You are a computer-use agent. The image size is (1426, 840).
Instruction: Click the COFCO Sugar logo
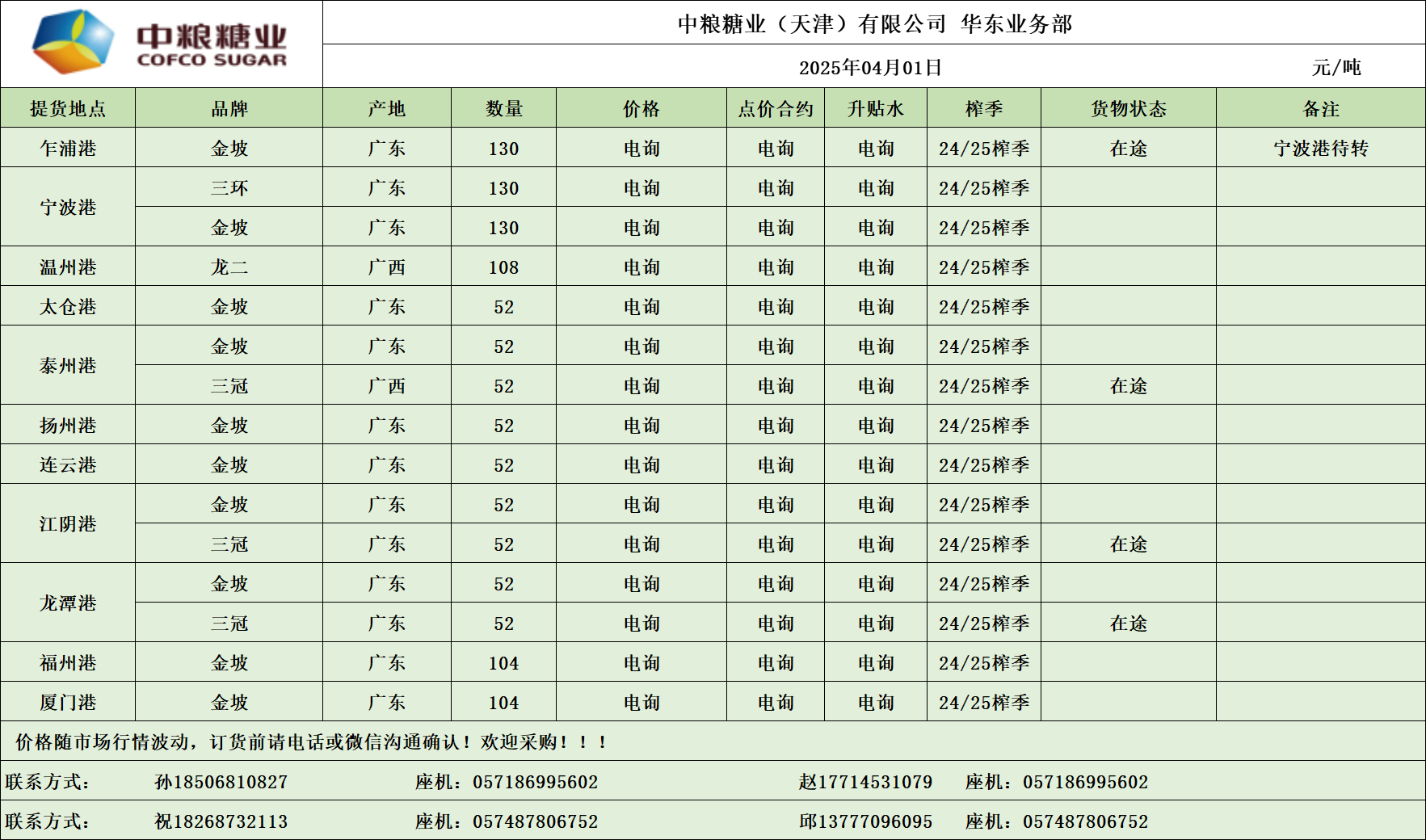[x=160, y=42]
